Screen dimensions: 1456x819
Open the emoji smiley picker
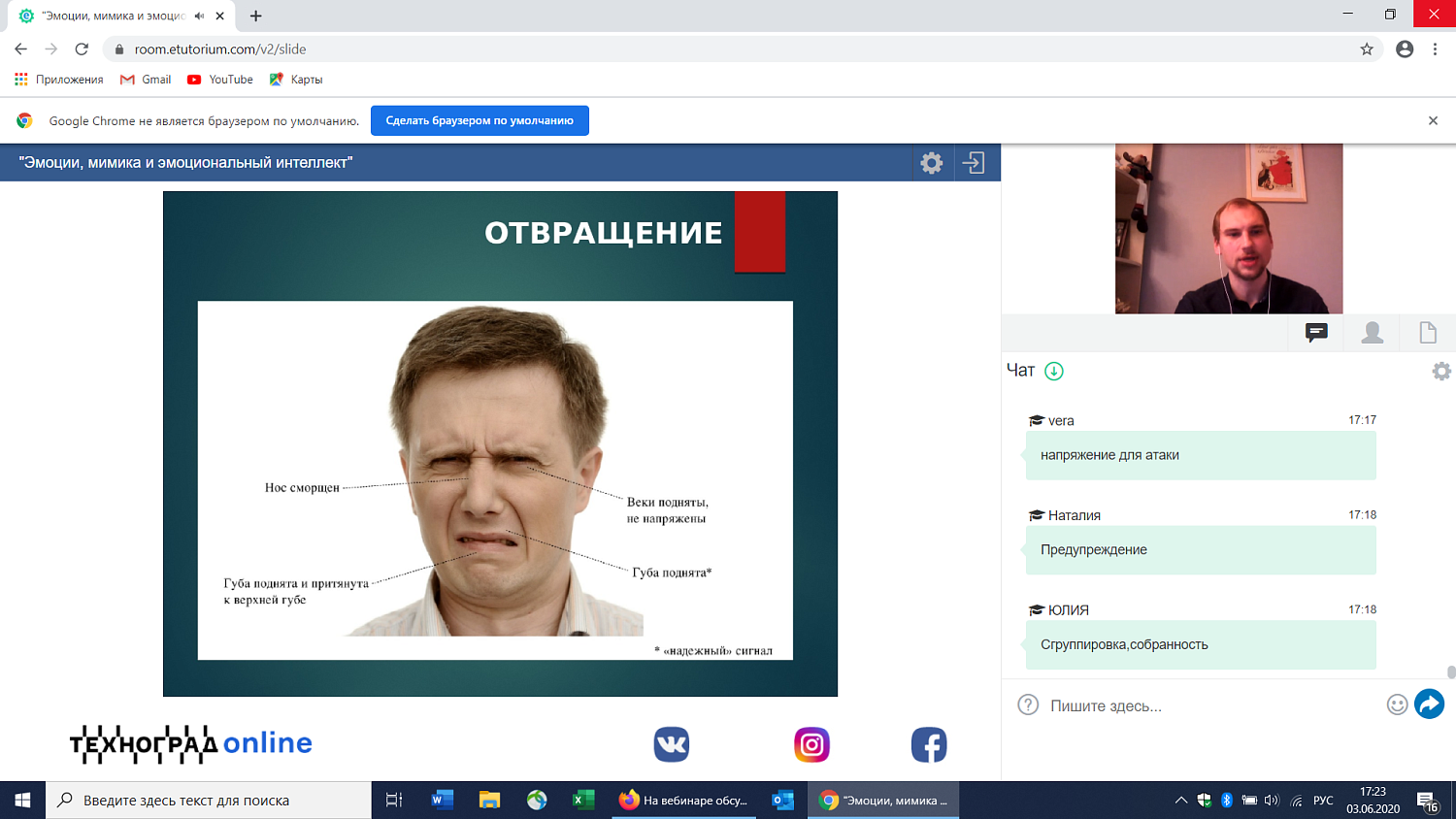click(x=1397, y=705)
